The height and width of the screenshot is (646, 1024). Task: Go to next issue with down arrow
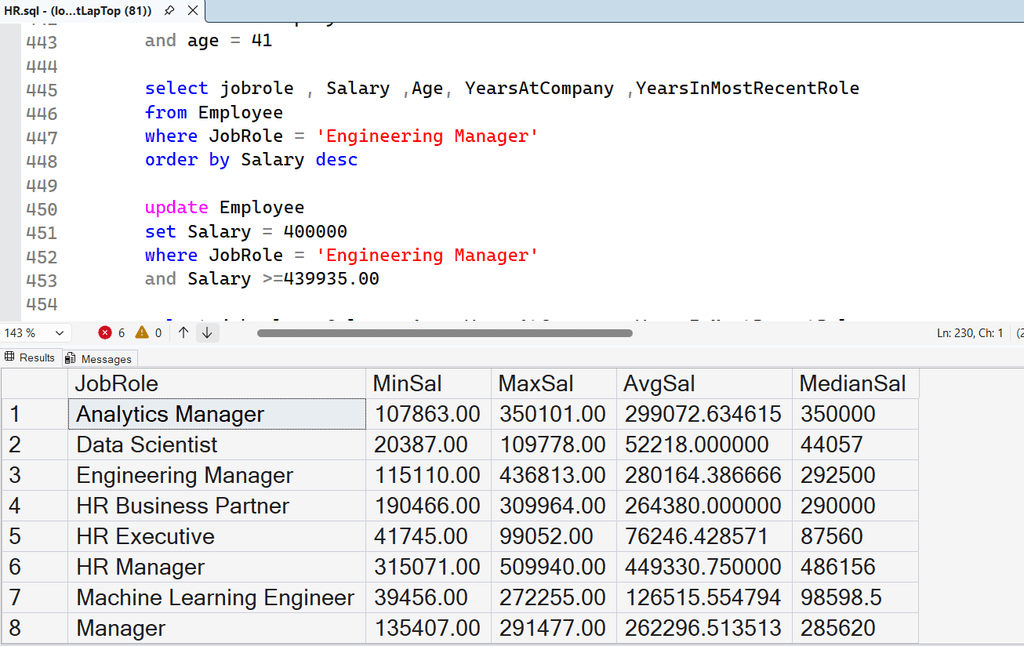click(207, 332)
